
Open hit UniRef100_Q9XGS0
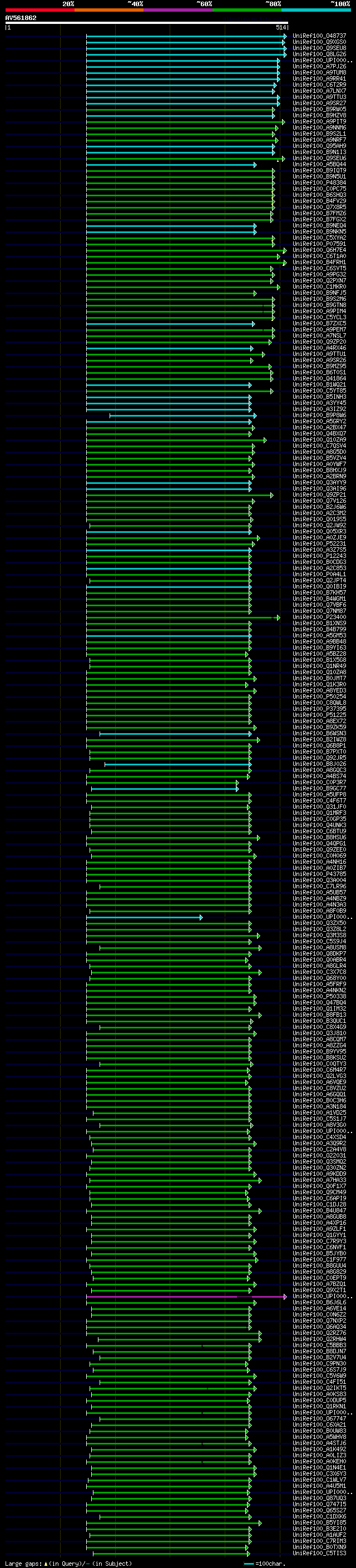click(x=319, y=42)
